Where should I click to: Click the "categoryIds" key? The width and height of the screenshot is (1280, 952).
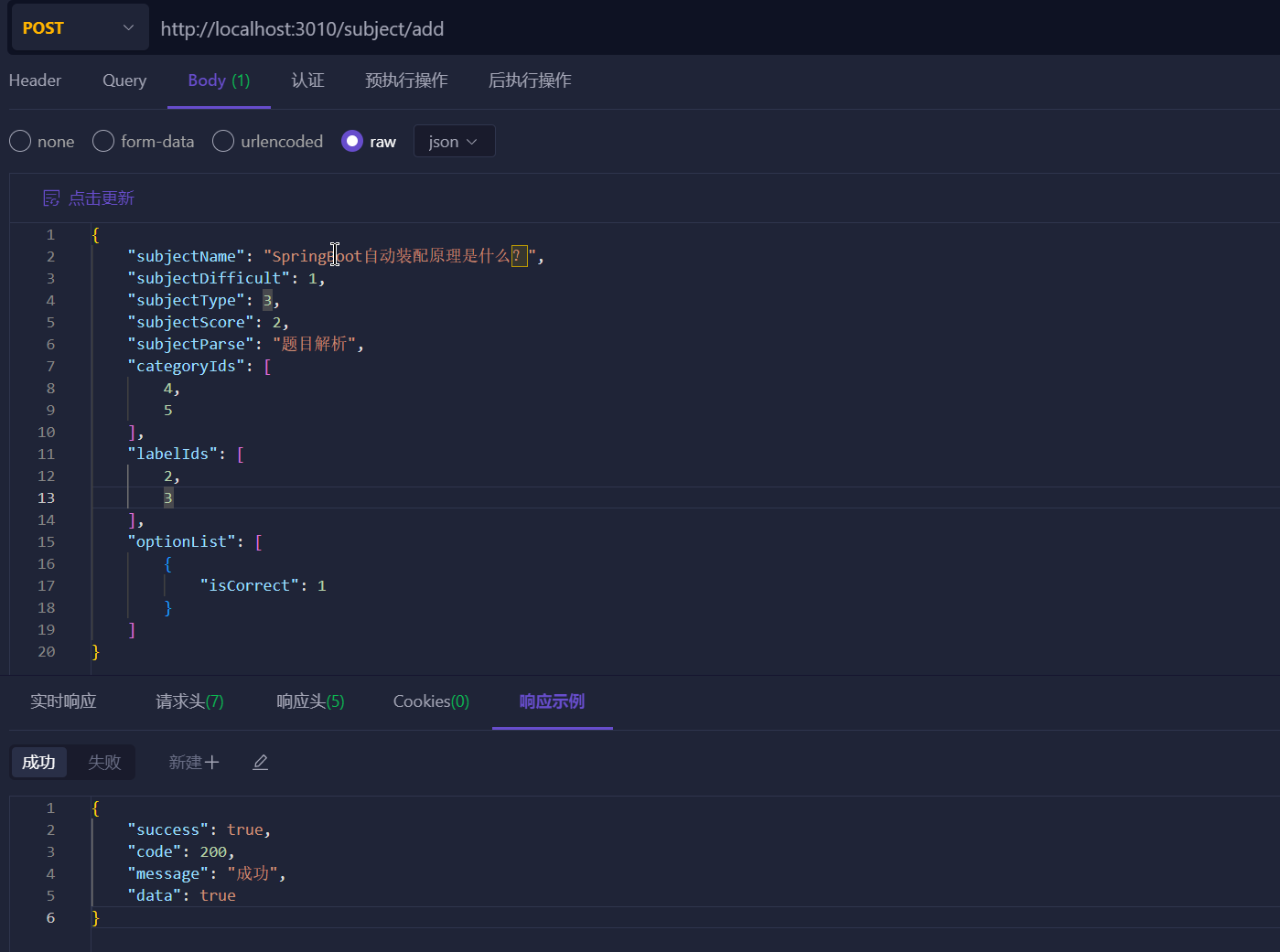click(x=186, y=366)
